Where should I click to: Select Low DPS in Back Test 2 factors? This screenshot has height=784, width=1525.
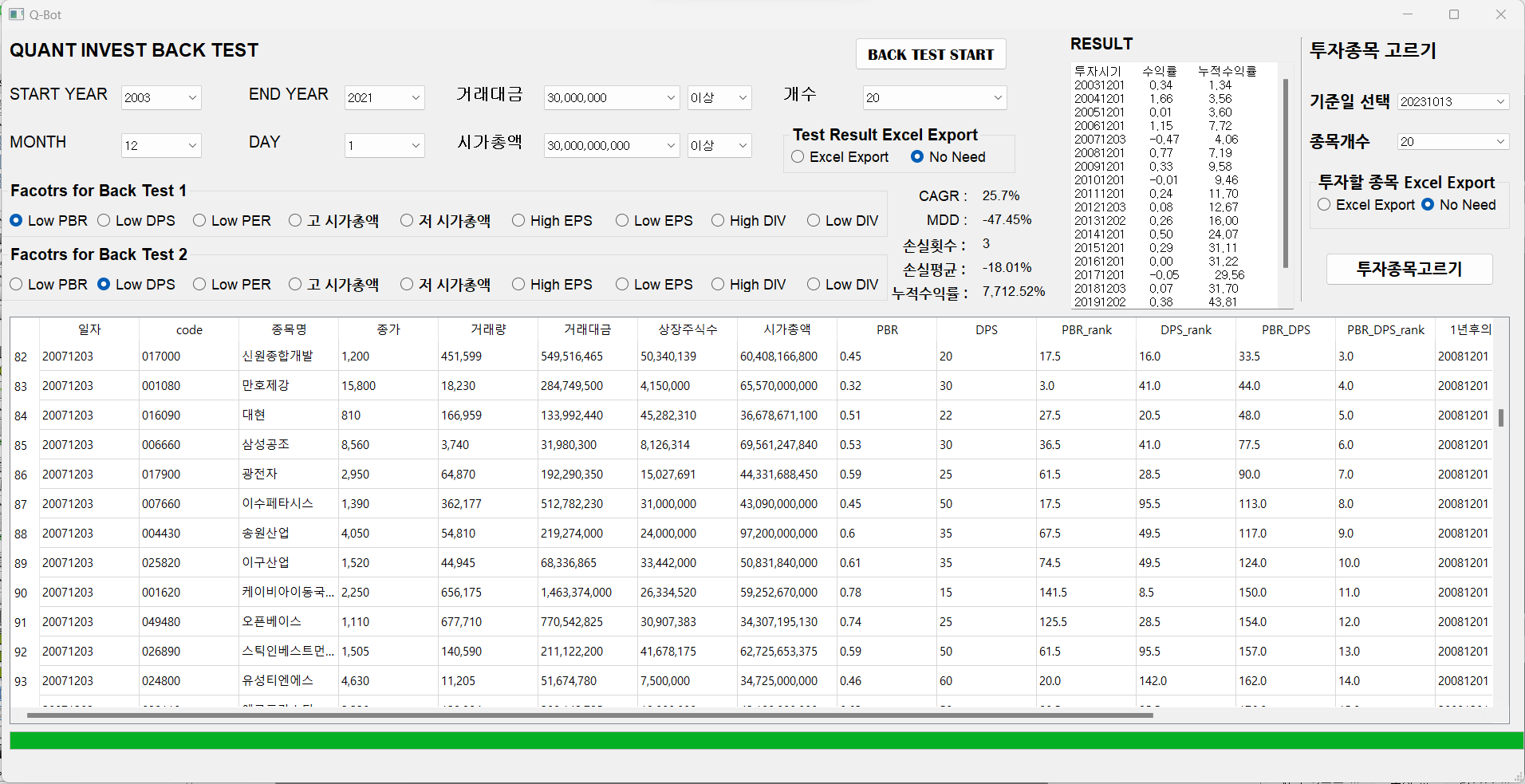tap(136, 285)
